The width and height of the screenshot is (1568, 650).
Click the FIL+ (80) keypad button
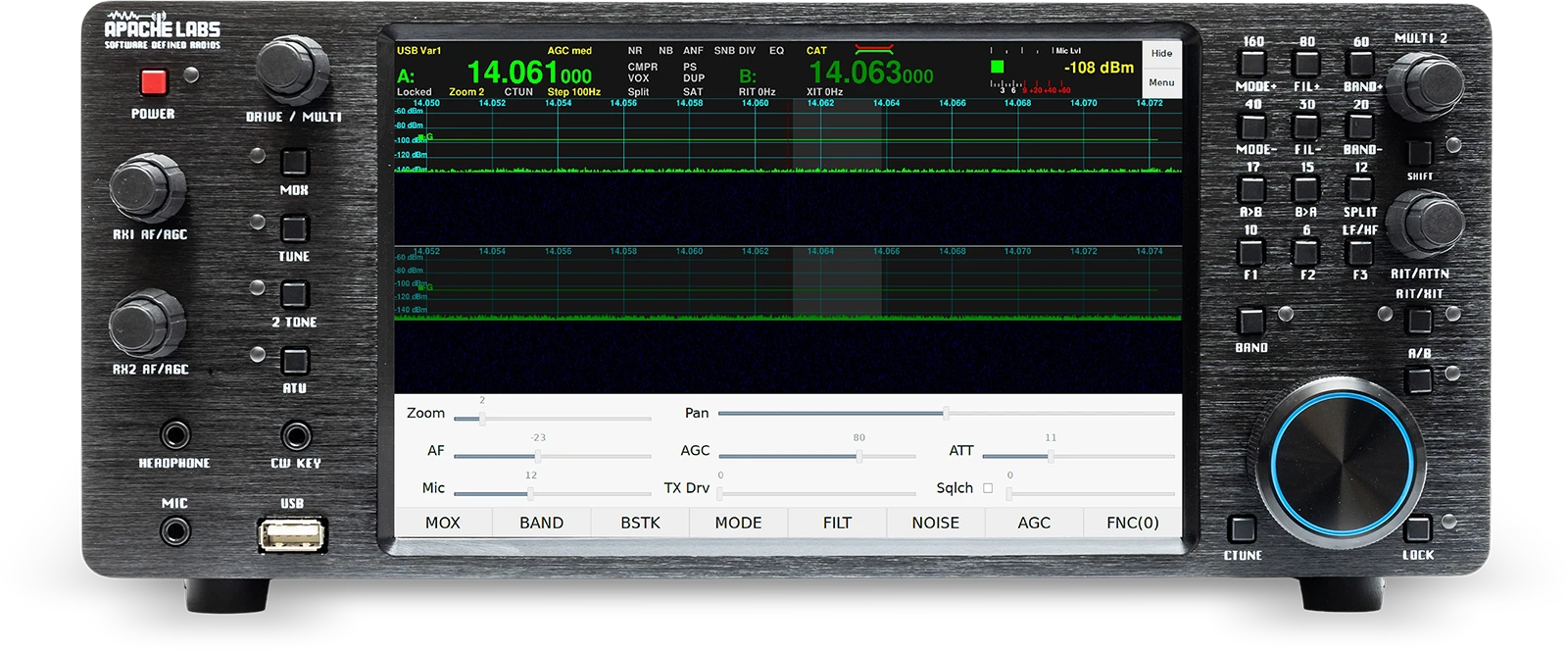(x=1306, y=64)
